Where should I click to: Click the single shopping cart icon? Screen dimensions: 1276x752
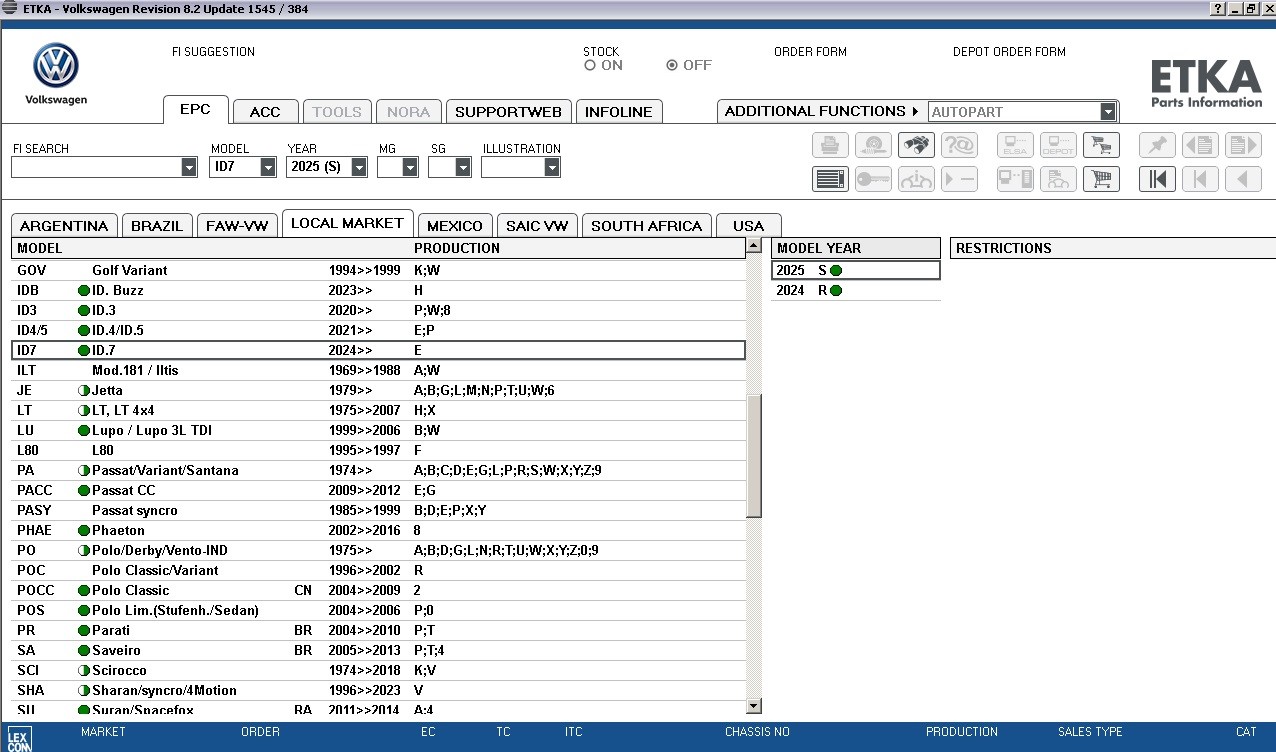tap(1101, 179)
